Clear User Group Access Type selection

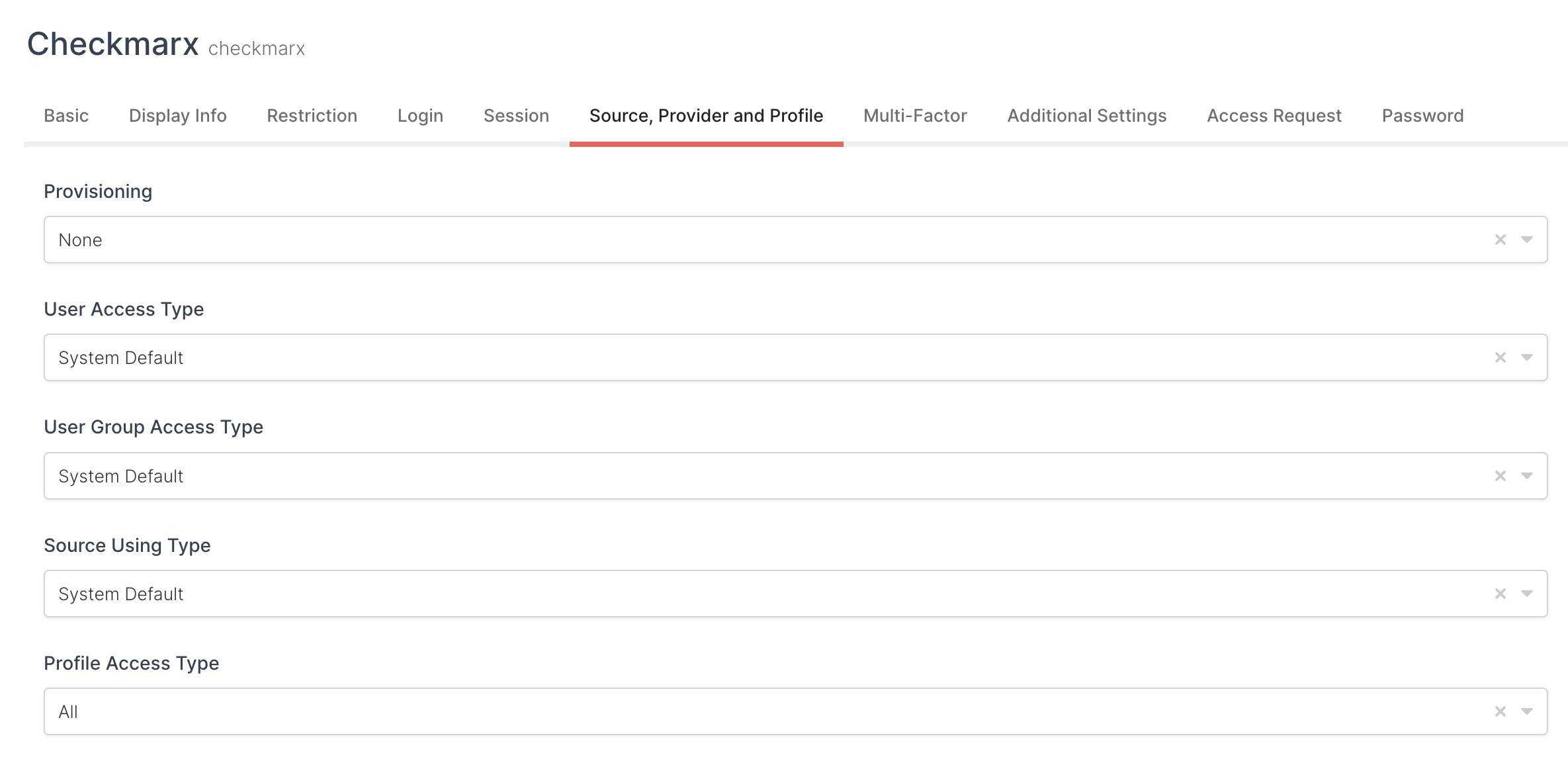1500,476
